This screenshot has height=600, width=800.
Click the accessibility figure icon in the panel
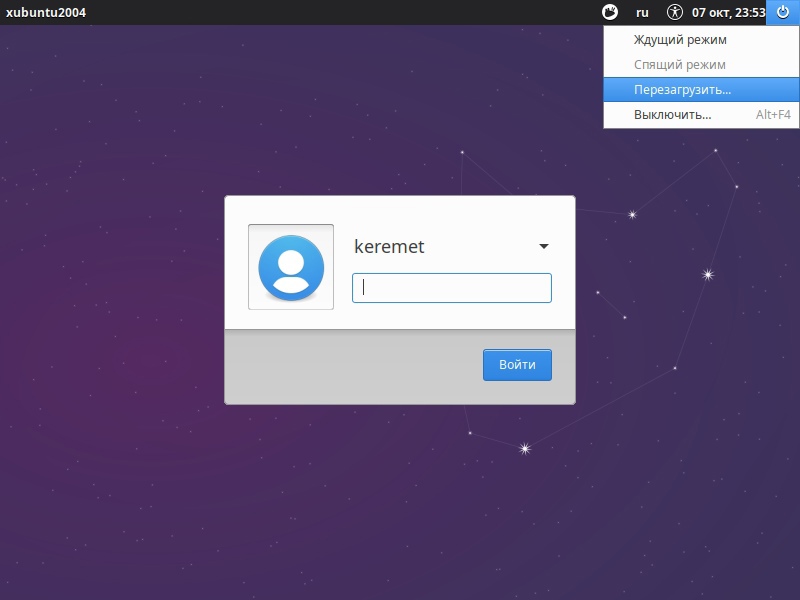[674, 13]
